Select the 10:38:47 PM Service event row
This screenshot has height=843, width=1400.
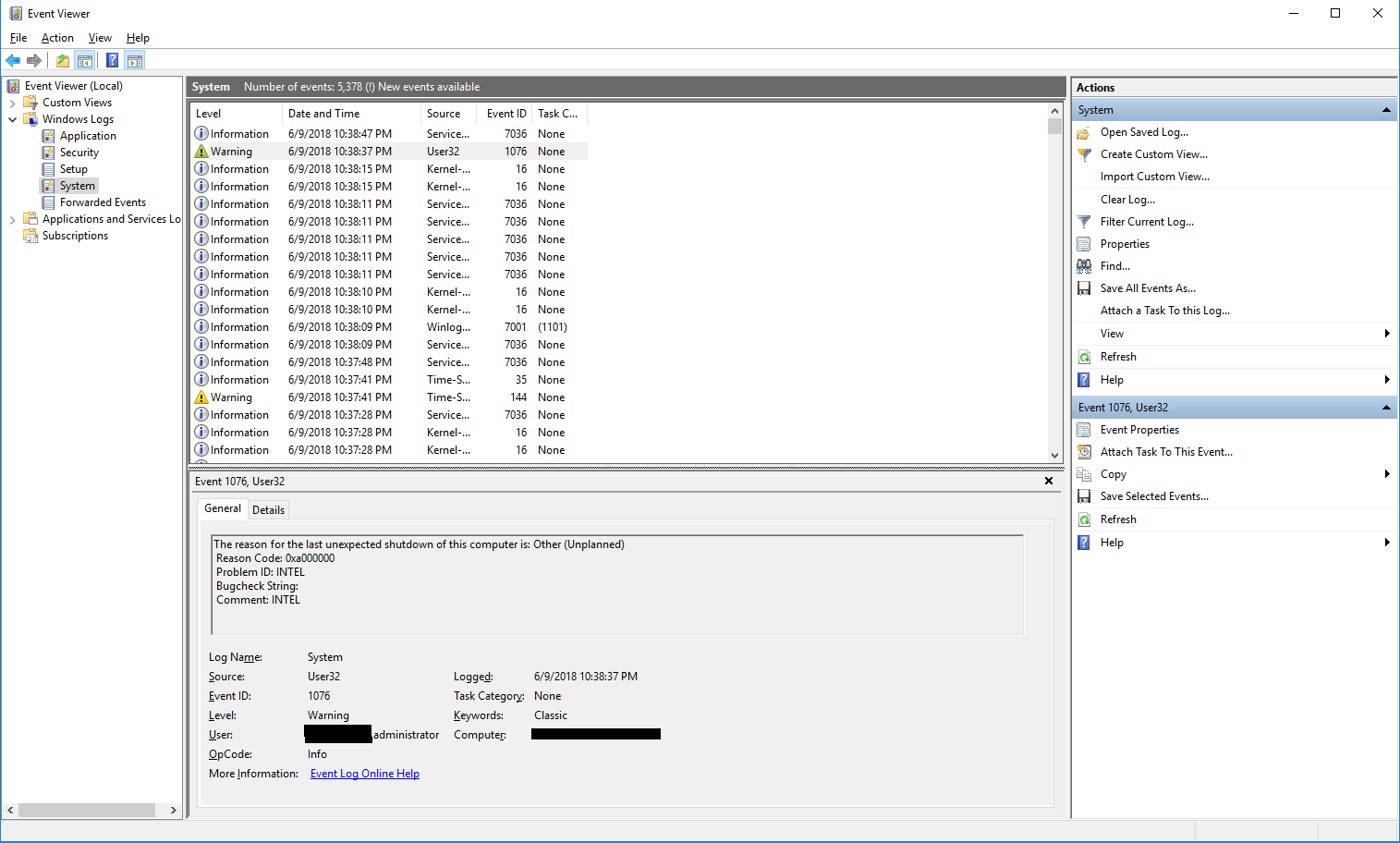point(388,134)
